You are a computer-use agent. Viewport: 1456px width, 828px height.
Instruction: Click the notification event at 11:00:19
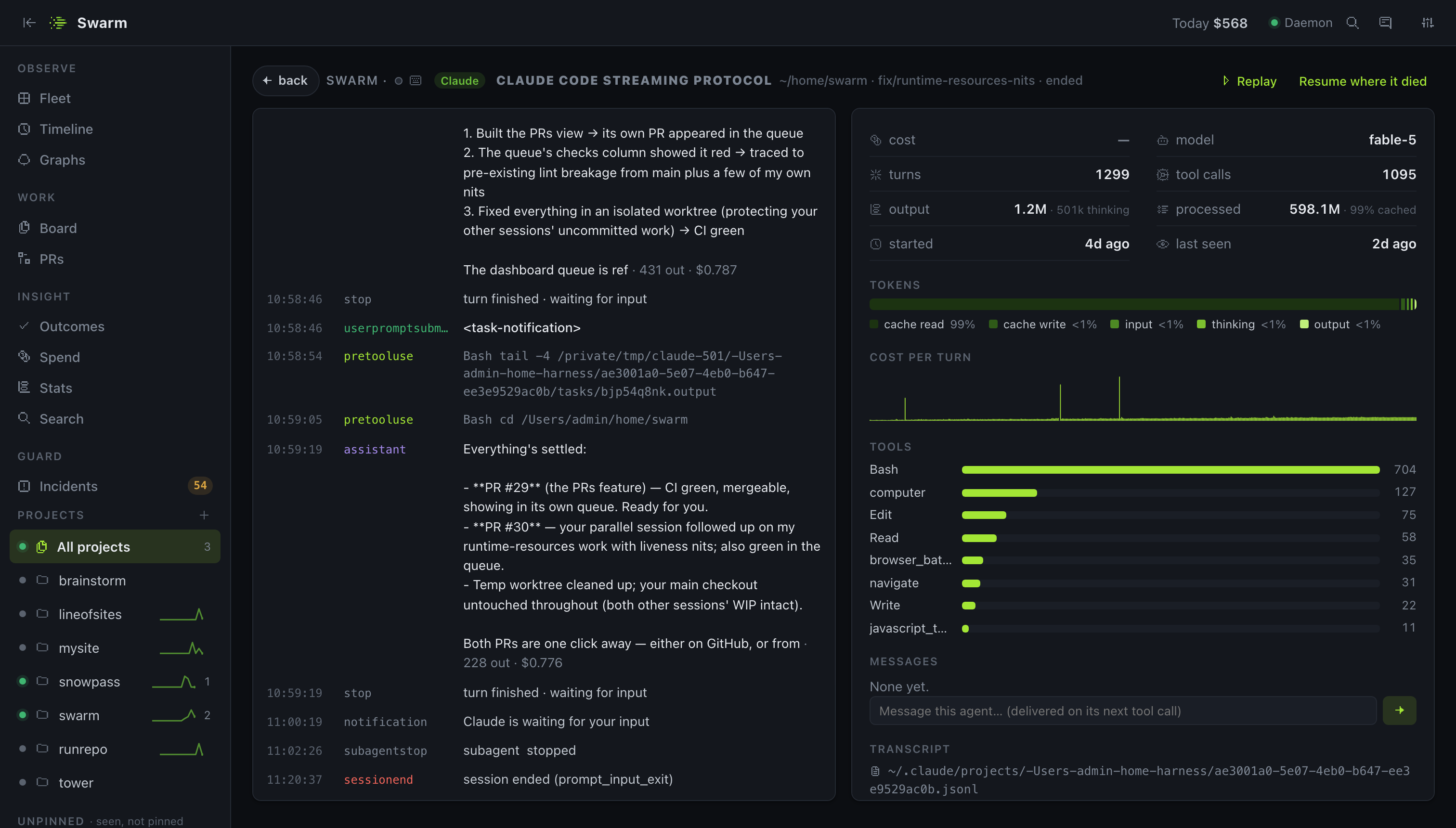(385, 722)
